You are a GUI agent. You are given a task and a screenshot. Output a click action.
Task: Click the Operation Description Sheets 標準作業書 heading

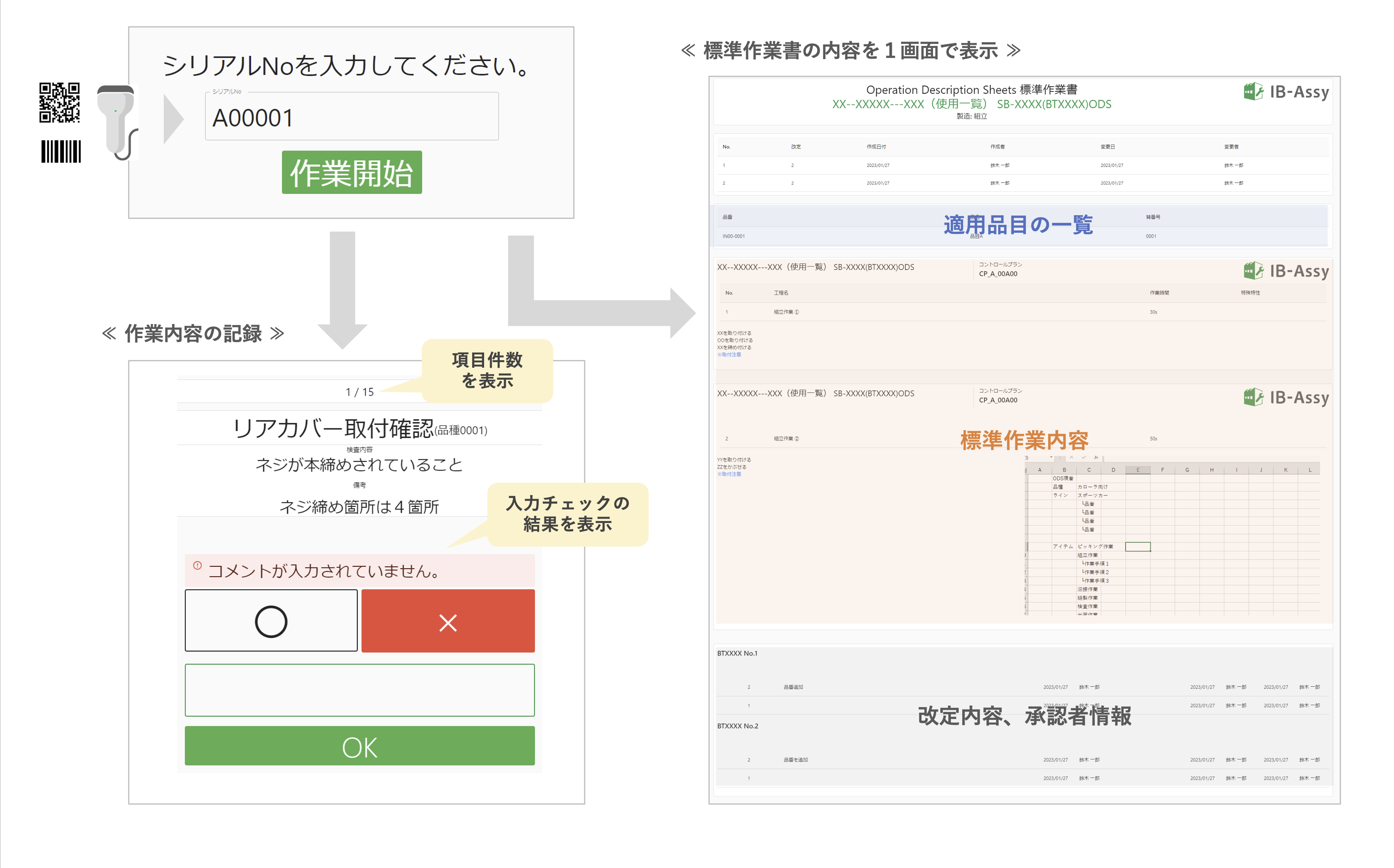pos(971,89)
